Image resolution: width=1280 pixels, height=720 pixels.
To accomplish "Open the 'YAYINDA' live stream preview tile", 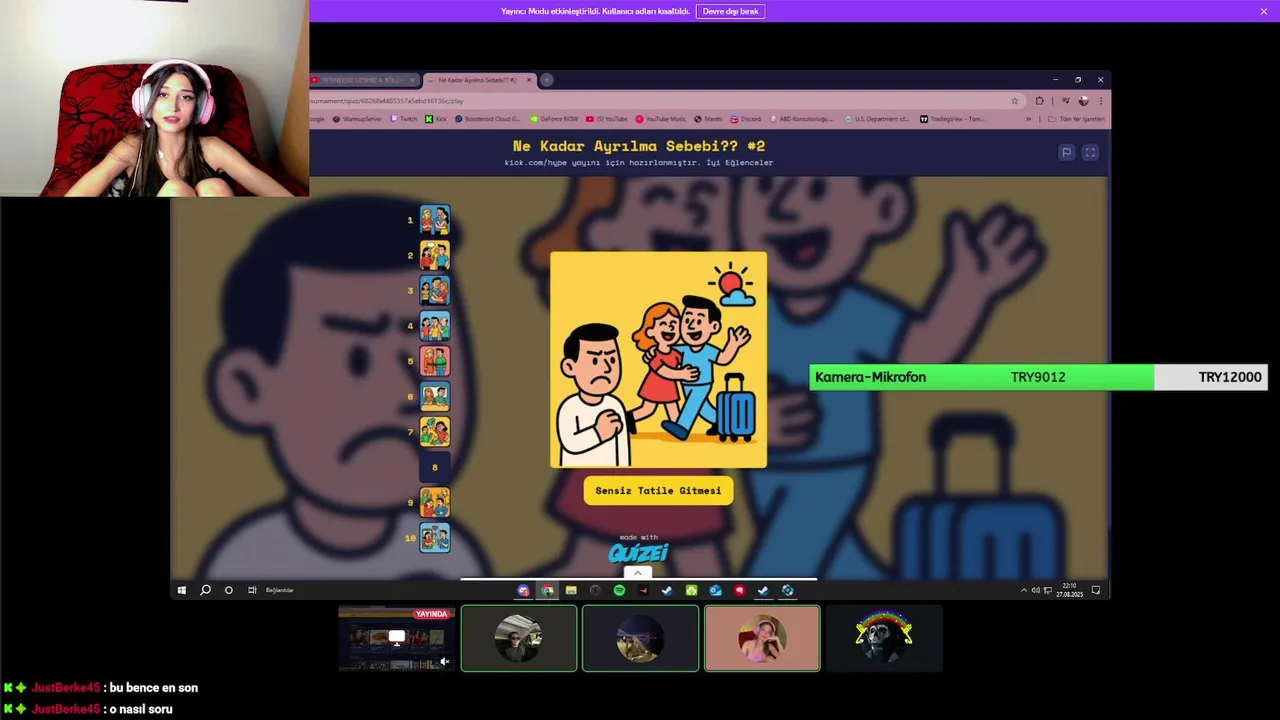I will pos(397,639).
